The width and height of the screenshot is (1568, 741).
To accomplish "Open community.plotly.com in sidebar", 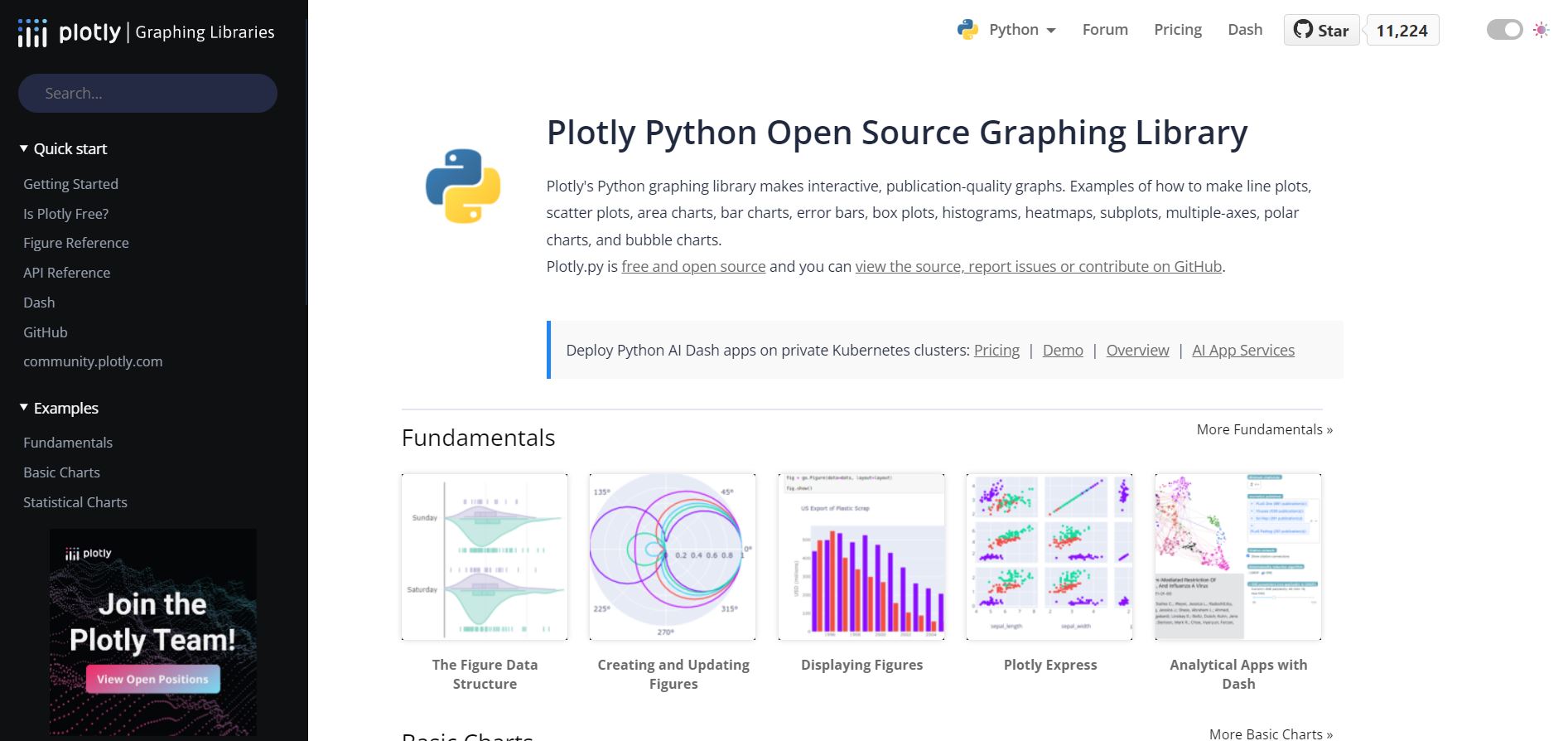I will click(93, 361).
